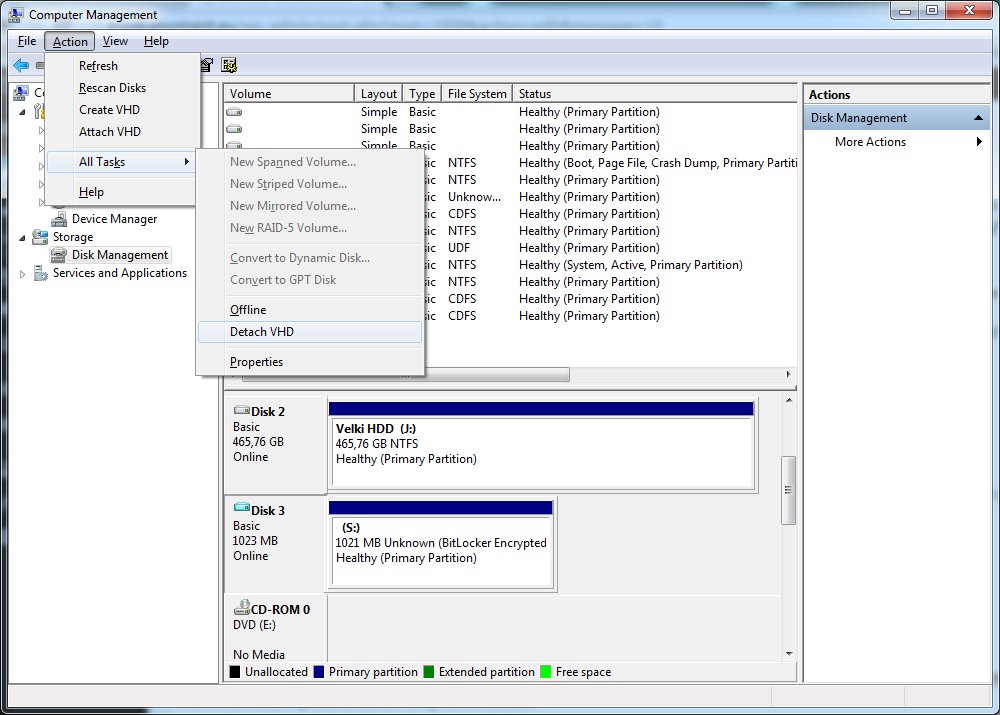Choose Detach VHD from the submenu
Image resolution: width=1000 pixels, height=715 pixels.
click(262, 332)
